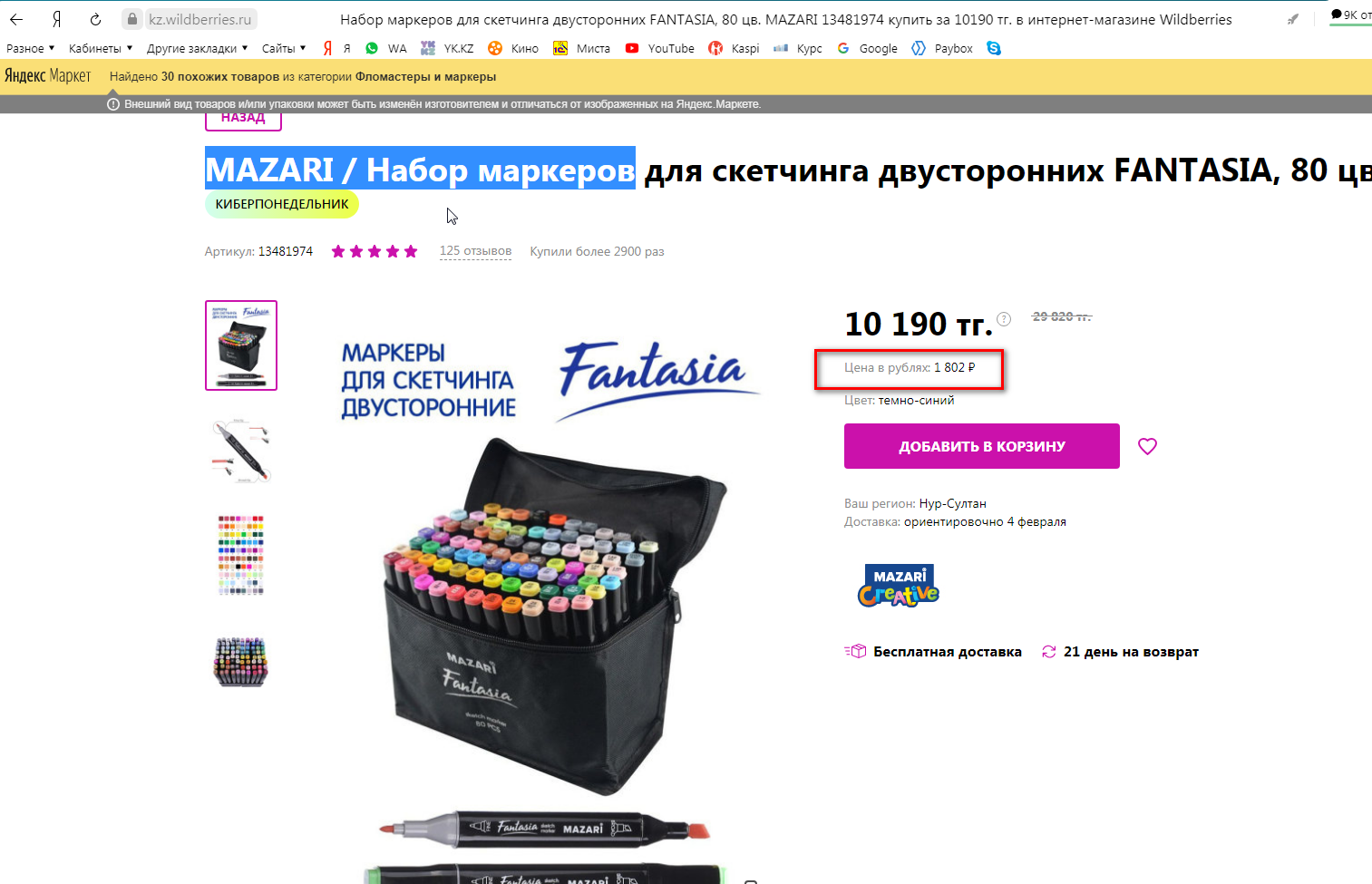Open the Другие закладки dropdown

pyautogui.click(x=197, y=48)
